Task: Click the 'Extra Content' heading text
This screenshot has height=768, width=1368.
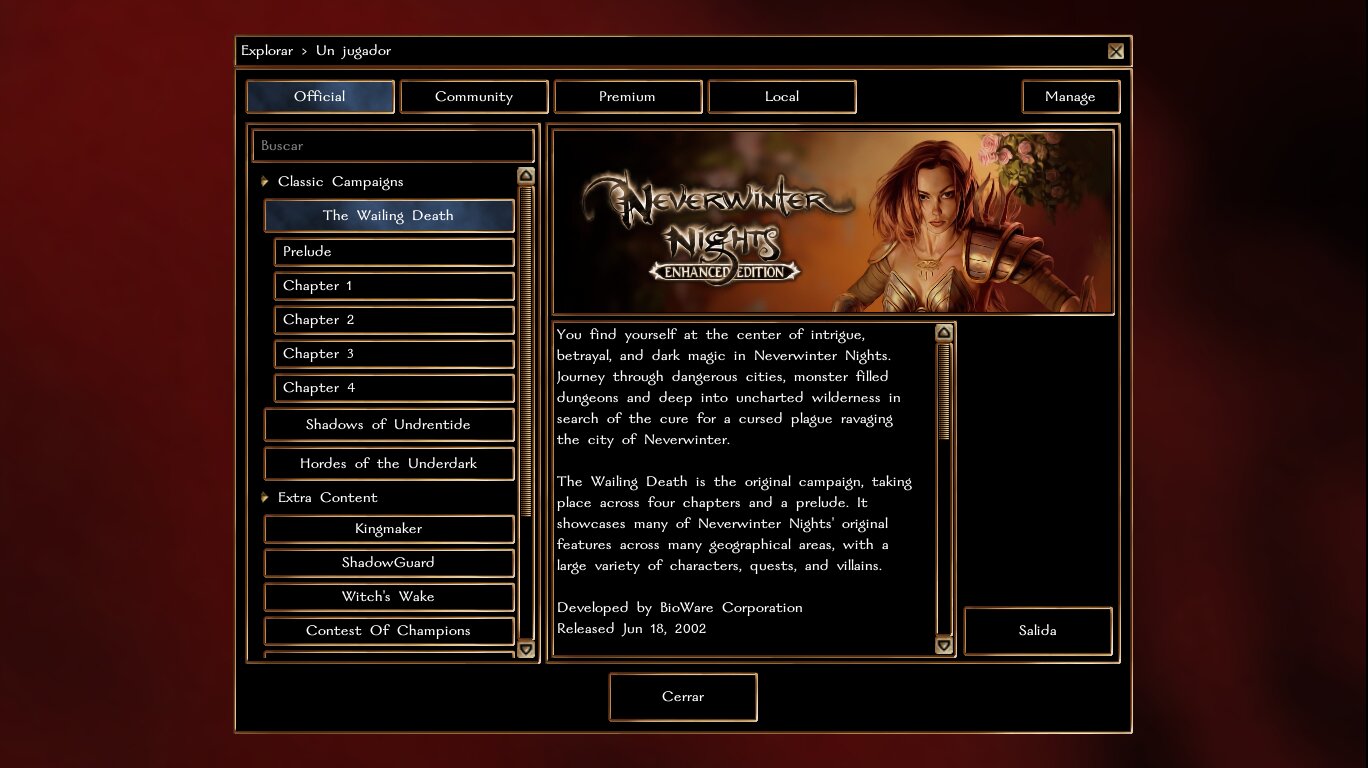Action: point(328,498)
